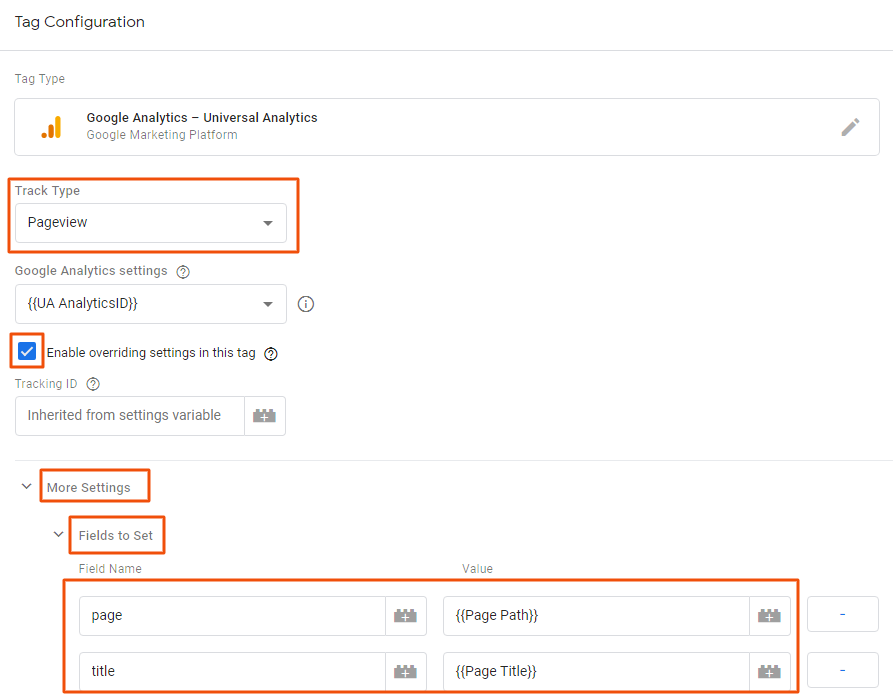Click variable picker icon next to {{Page Path}} value
The image size is (893, 696).
[x=769, y=616]
